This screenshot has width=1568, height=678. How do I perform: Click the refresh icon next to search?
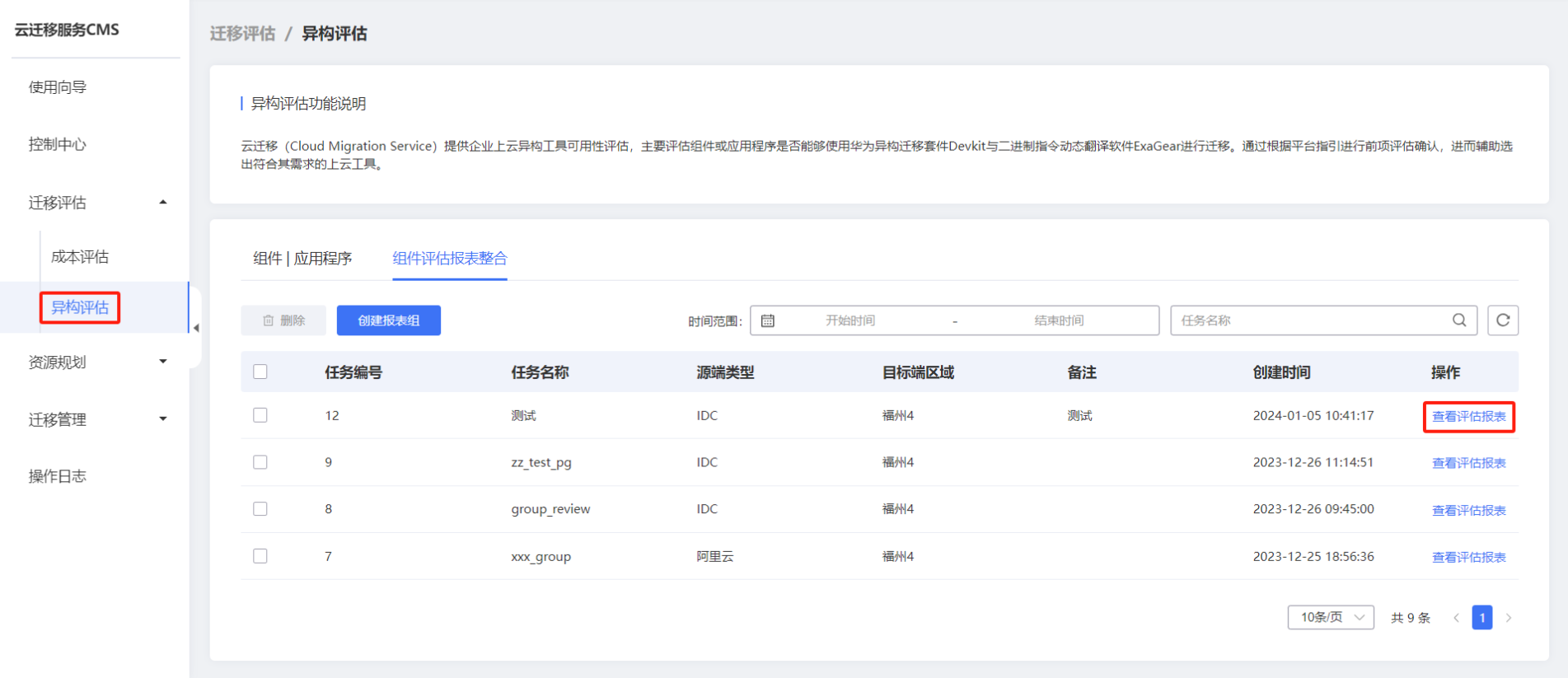coord(1502,320)
